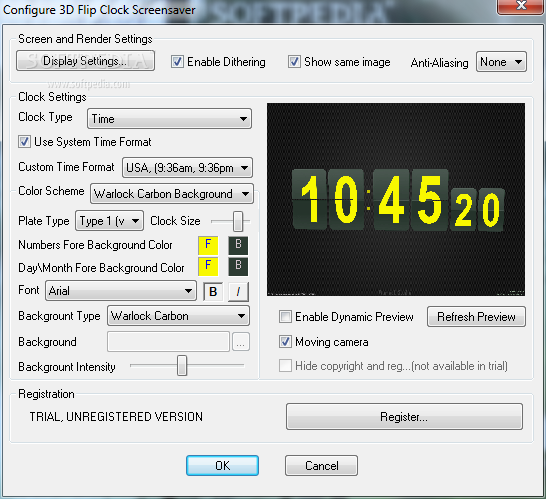Click Refresh Preview button

[476, 317]
